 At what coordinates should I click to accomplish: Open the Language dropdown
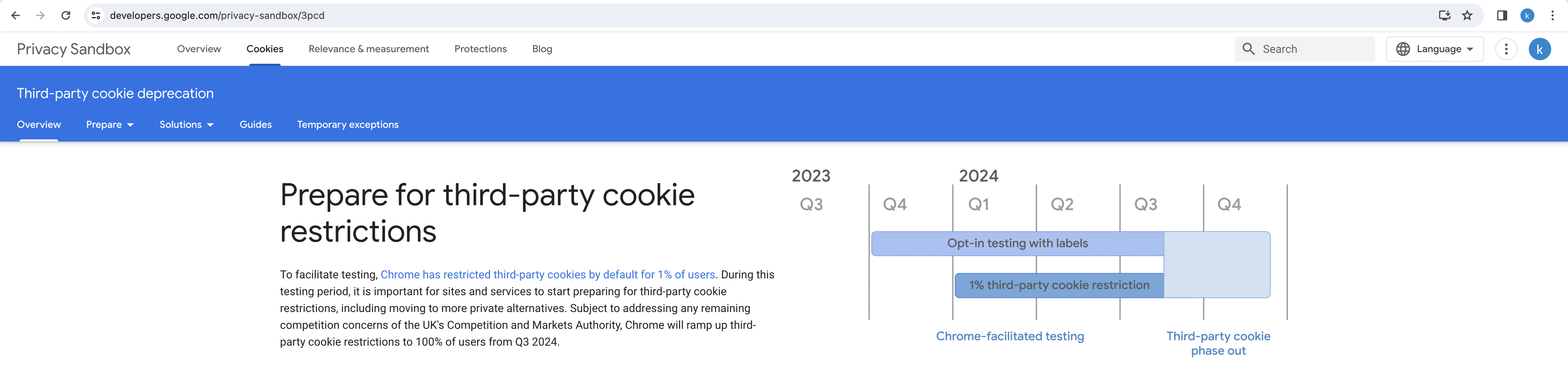click(1435, 49)
